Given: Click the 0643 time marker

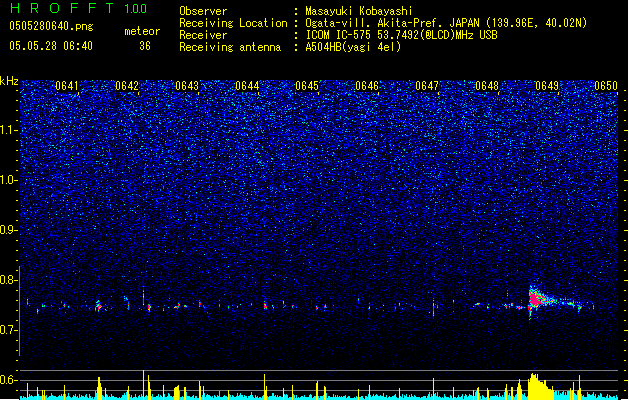Looking at the screenshot, I should (x=187, y=86).
